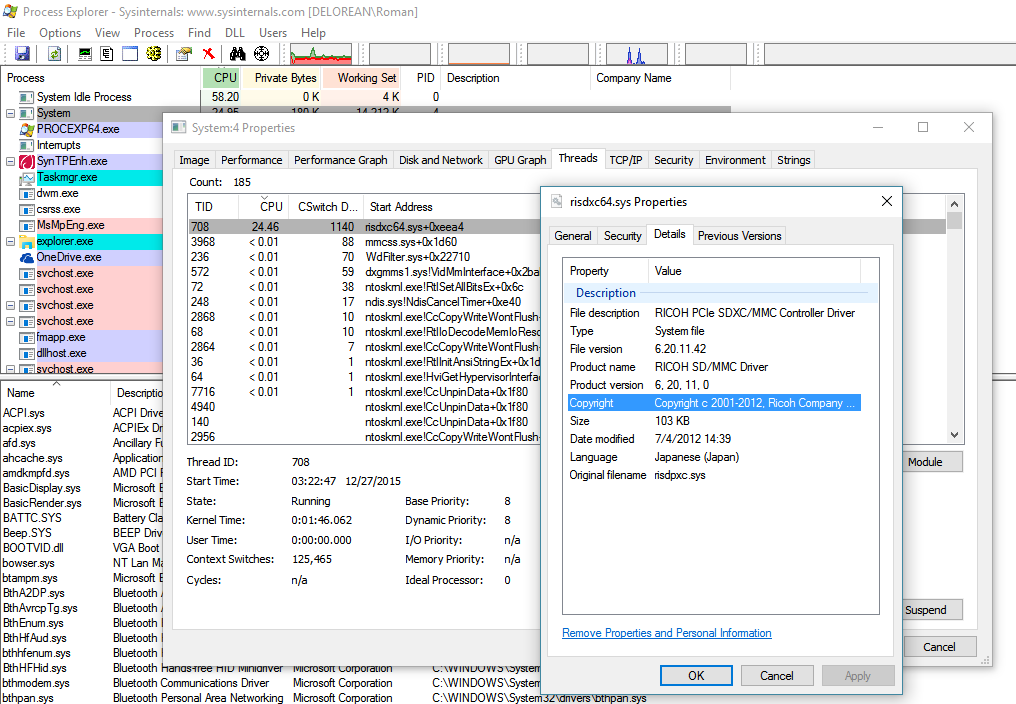The image size is (1016, 704).
Task: Close the risdxc64.sys Properties dialog
Action: (x=886, y=202)
